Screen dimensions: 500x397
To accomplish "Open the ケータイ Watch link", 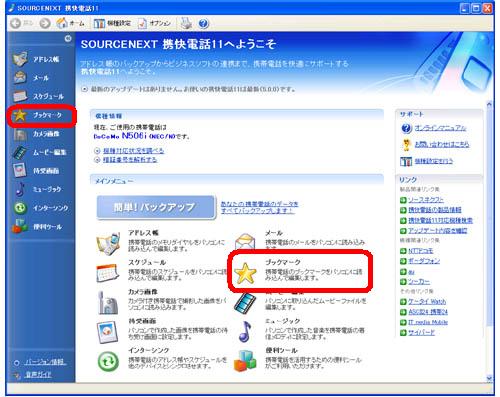I will (427, 302).
